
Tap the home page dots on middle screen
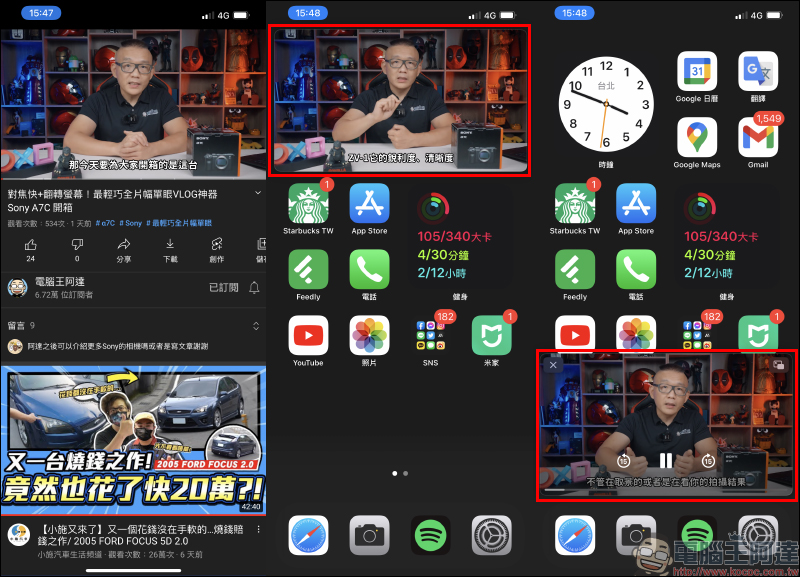point(400,473)
